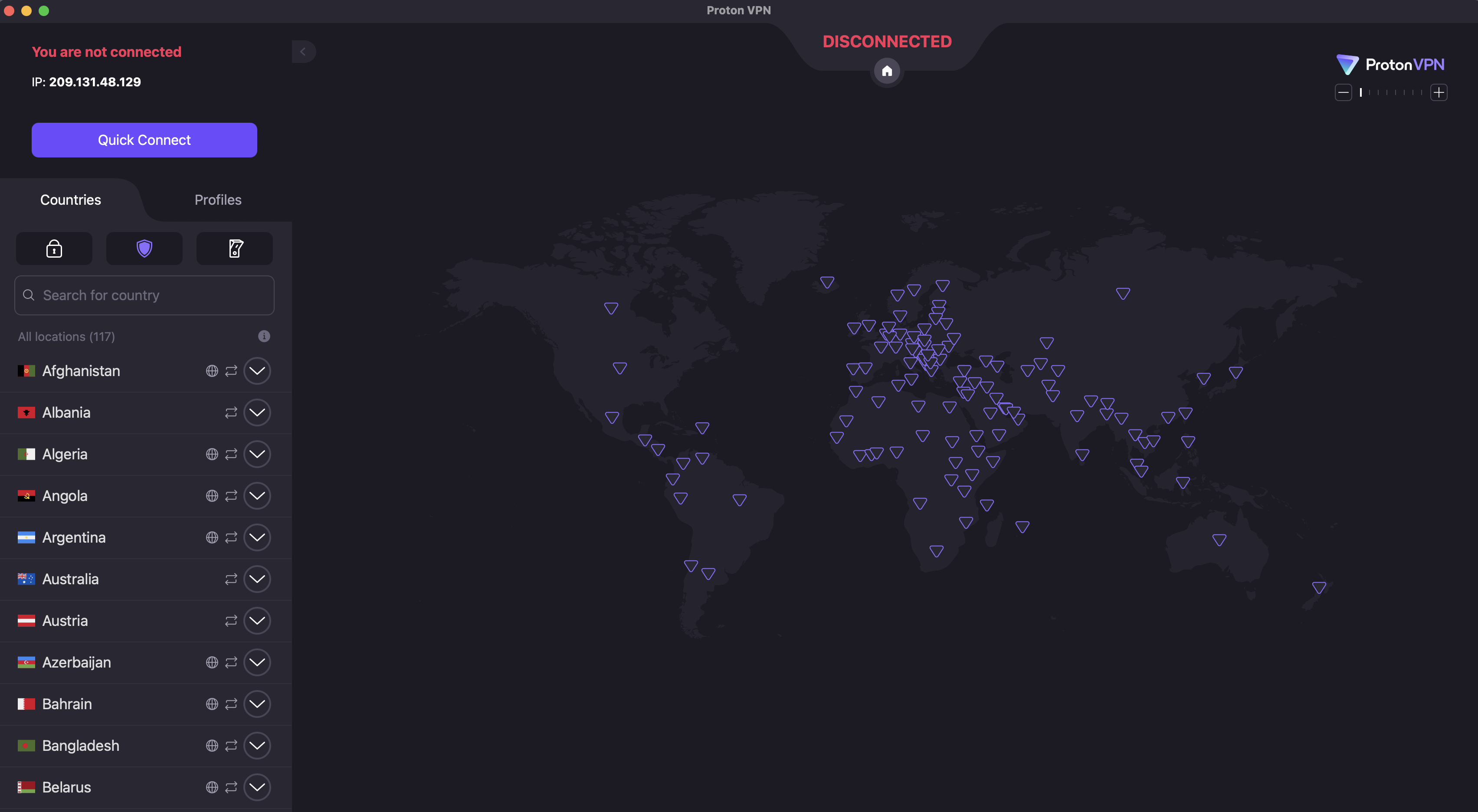1478x812 pixels.
Task: Click the P2P arrows icon next to Australia
Action: click(231, 579)
